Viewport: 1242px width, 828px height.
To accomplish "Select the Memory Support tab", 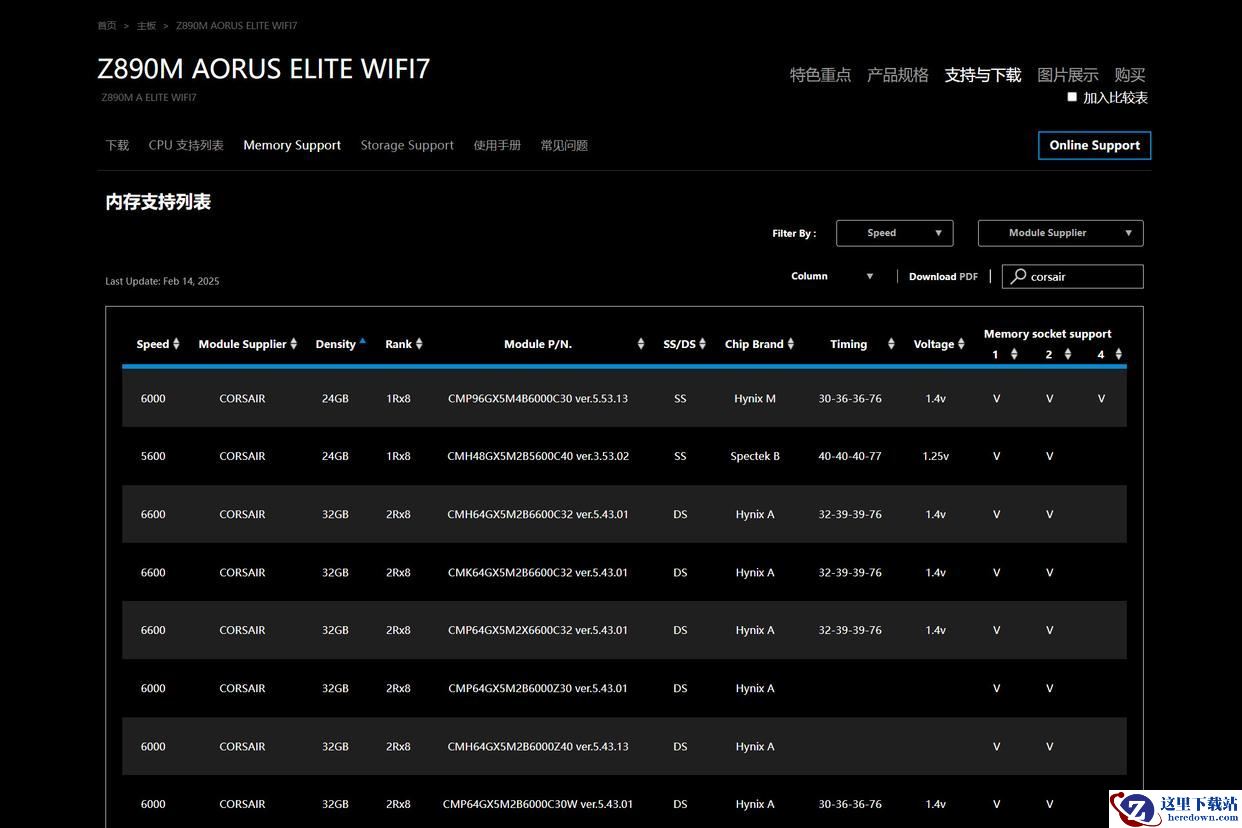I will pos(292,145).
